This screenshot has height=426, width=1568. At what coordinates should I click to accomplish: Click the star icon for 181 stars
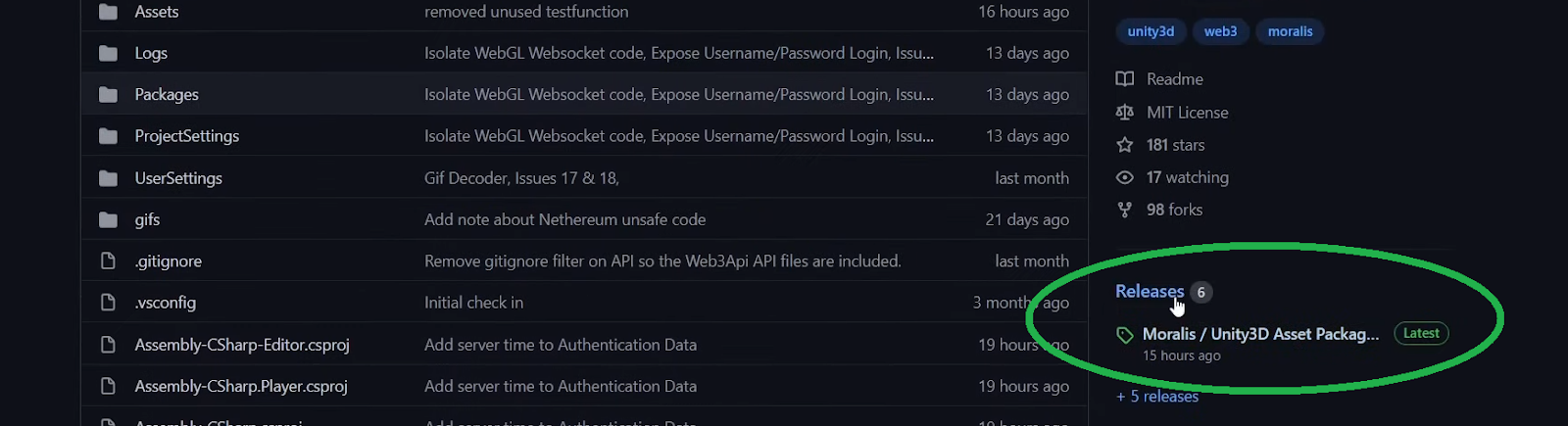1125,145
